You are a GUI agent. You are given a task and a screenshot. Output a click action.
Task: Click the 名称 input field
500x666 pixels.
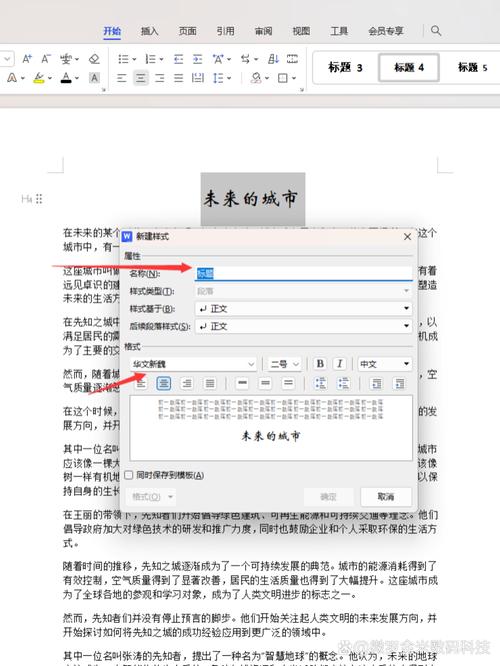click(303, 274)
